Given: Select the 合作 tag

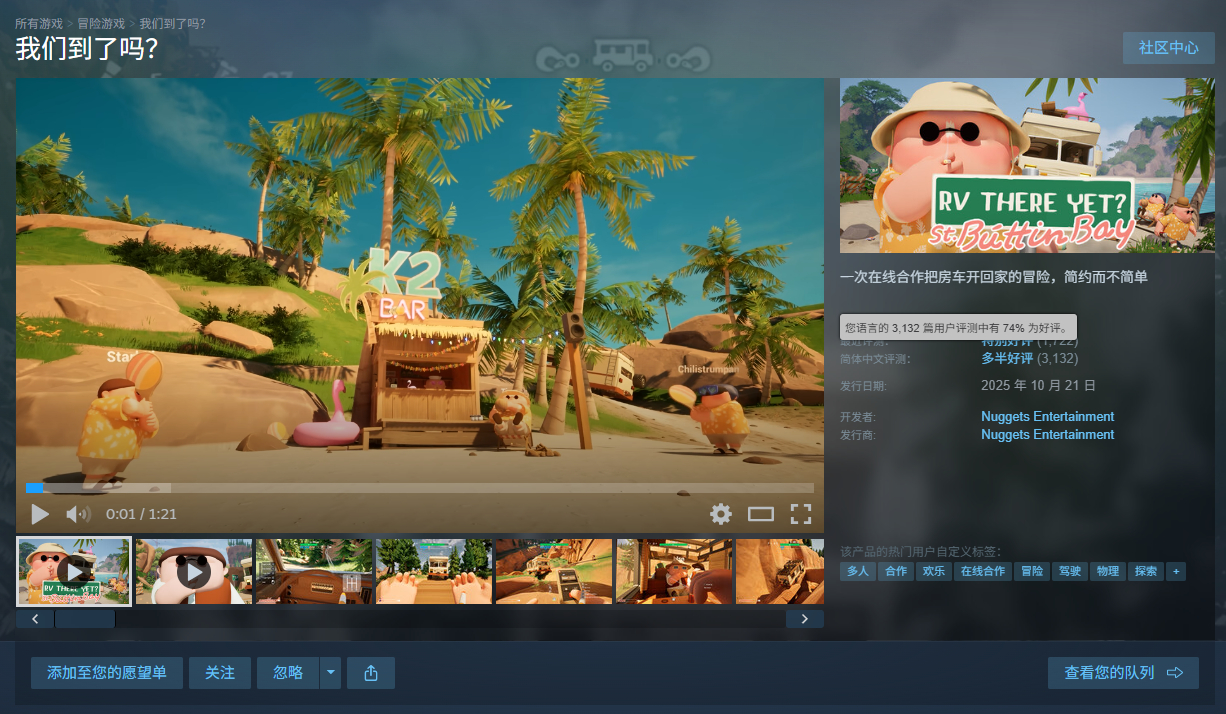Looking at the screenshot, I should (896, 571).
